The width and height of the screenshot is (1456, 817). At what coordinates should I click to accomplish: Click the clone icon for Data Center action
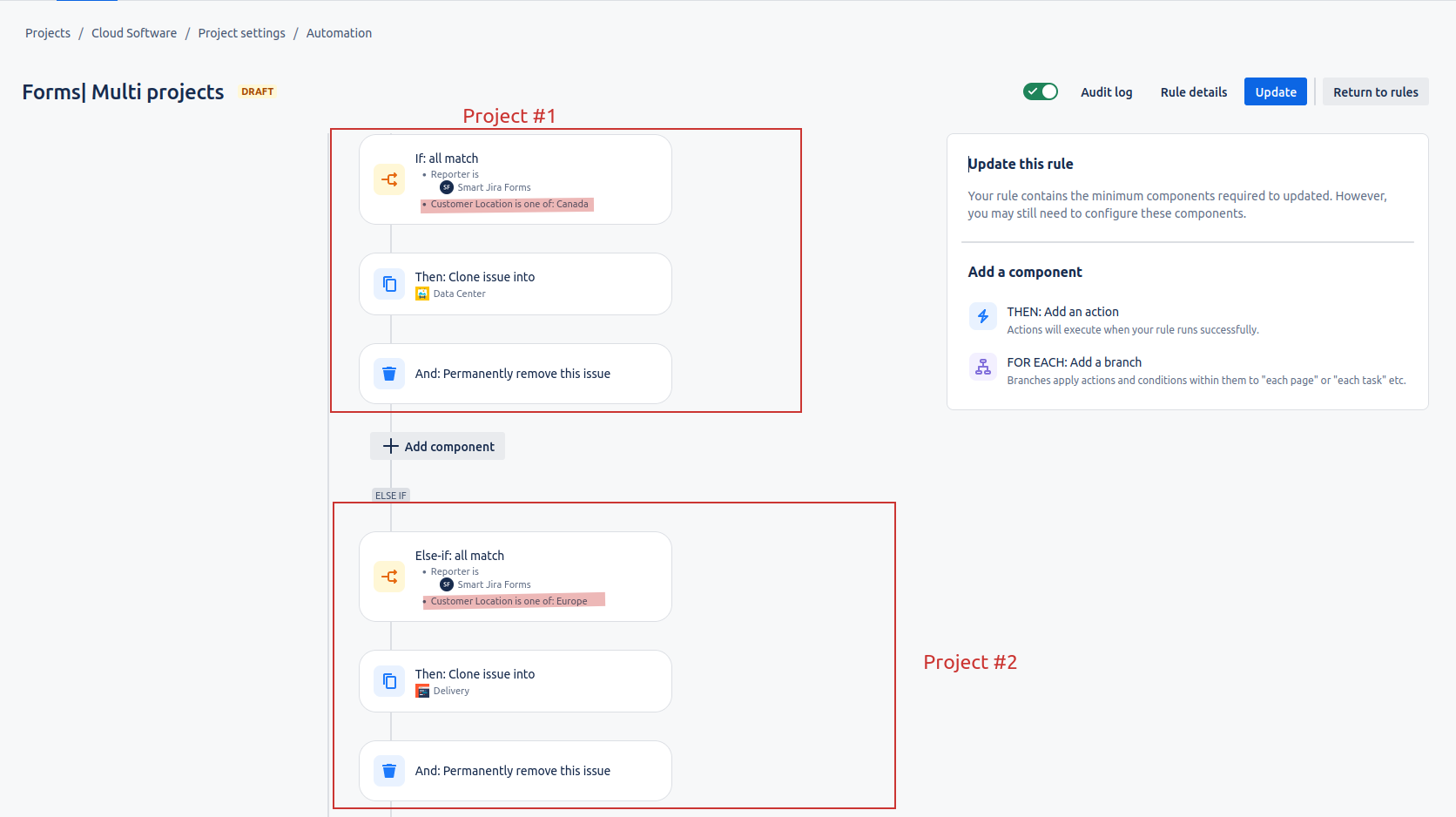pos(389,284)
